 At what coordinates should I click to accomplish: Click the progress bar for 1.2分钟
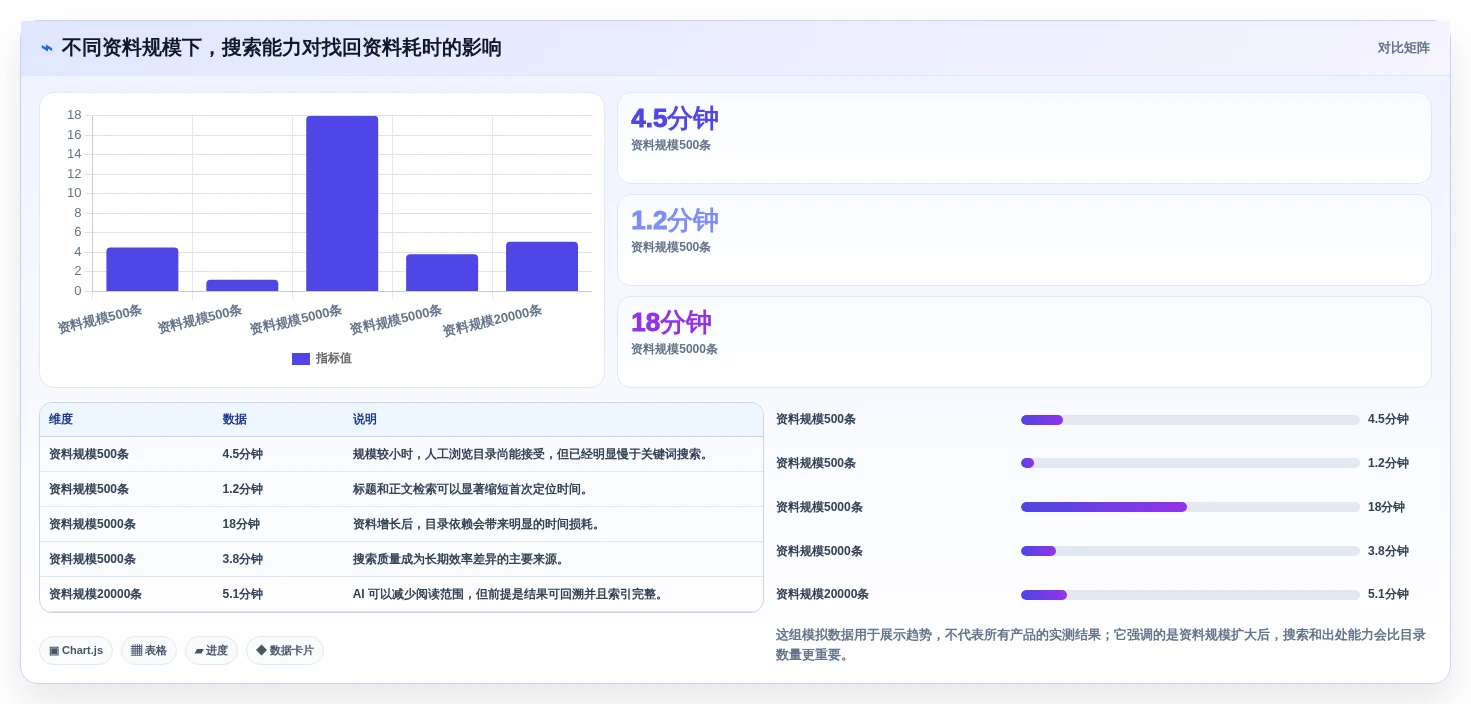[x=1190, y=463]
